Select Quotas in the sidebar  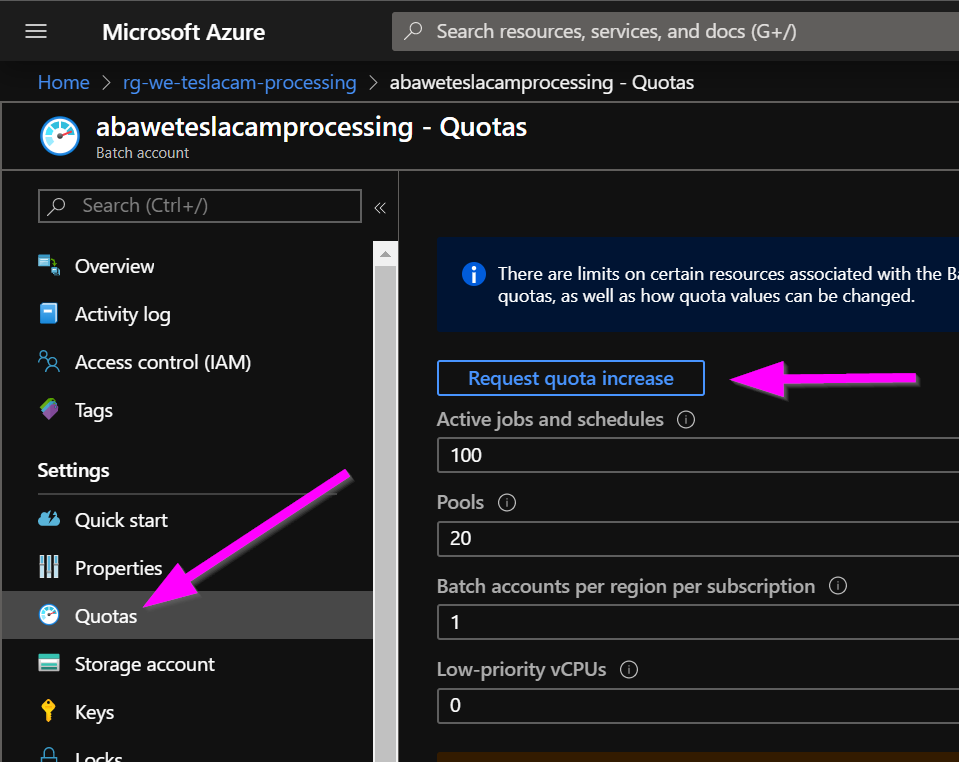187,615
